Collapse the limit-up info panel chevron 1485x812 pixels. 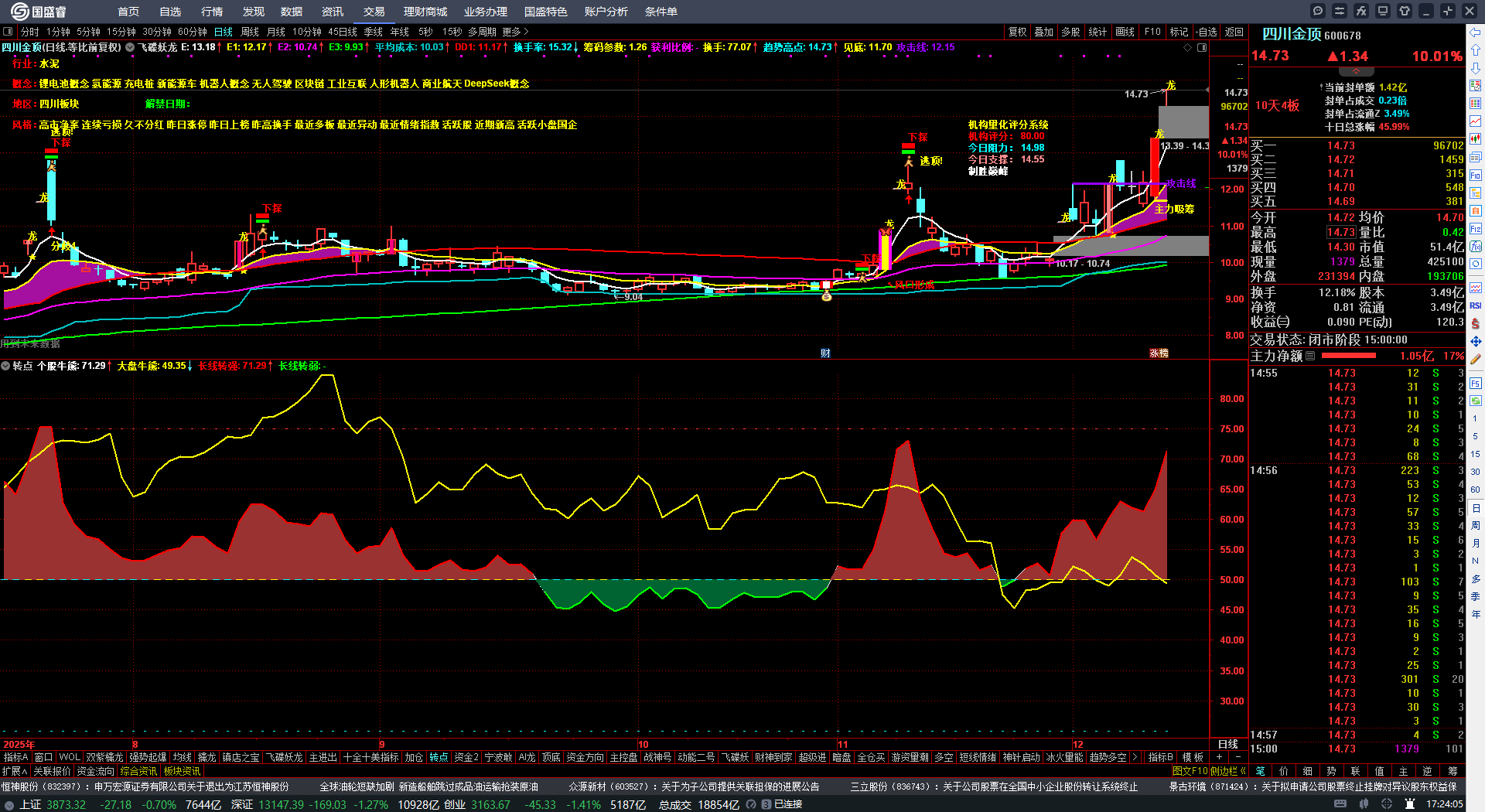1356,71
